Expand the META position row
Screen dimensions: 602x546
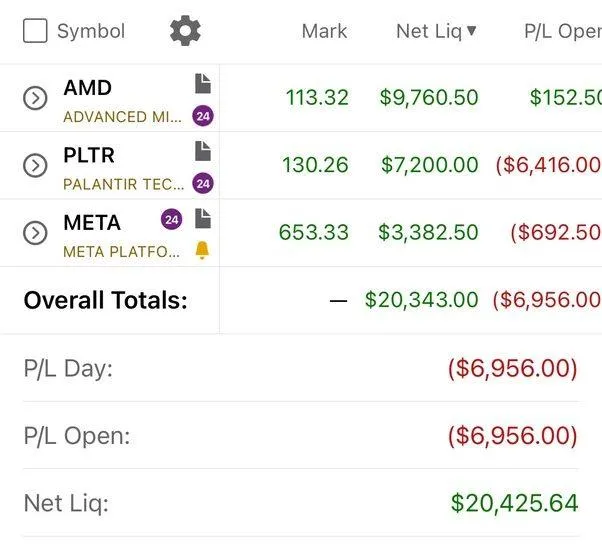coord(35,232)
